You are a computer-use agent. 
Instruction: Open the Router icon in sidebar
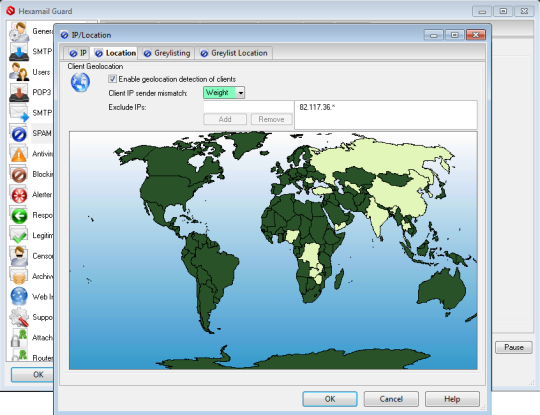click(19, 355)
